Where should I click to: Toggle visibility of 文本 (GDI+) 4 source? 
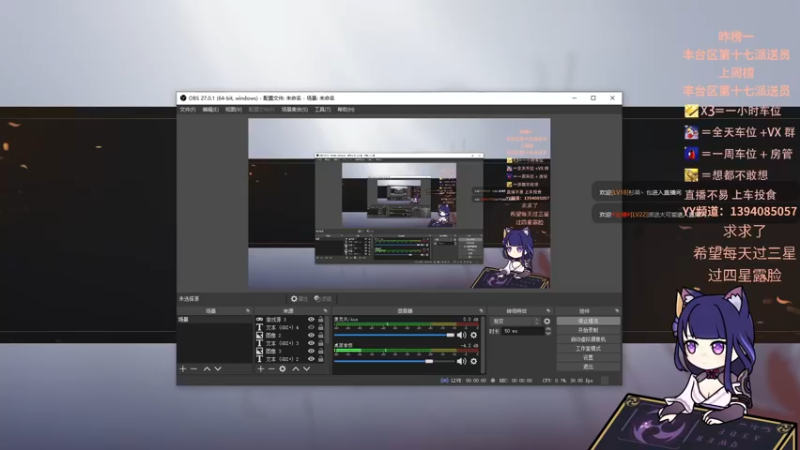pyautogui.click(x=311, y=328)
